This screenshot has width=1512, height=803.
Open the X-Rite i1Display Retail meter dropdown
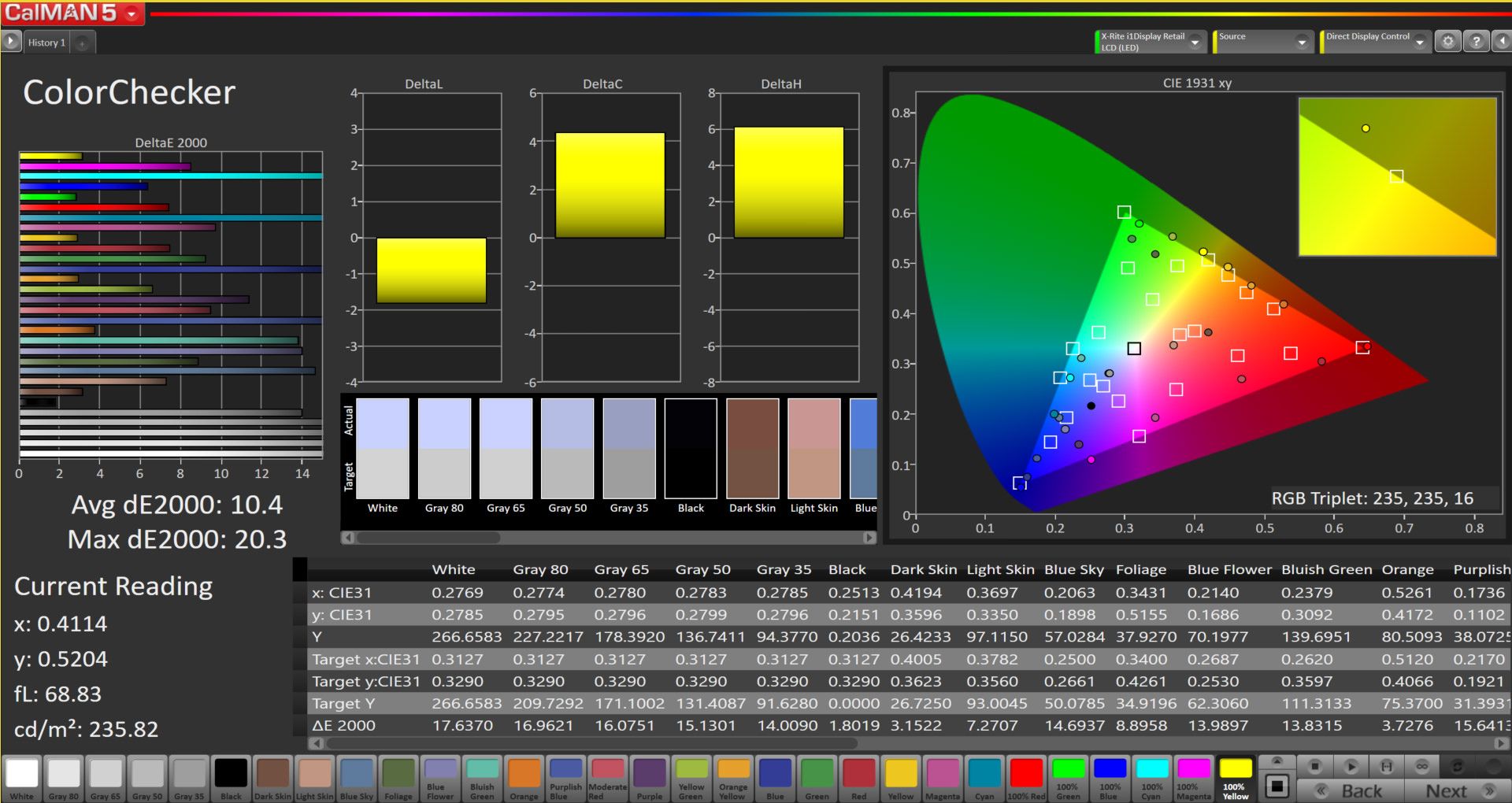click(1195, 43)
